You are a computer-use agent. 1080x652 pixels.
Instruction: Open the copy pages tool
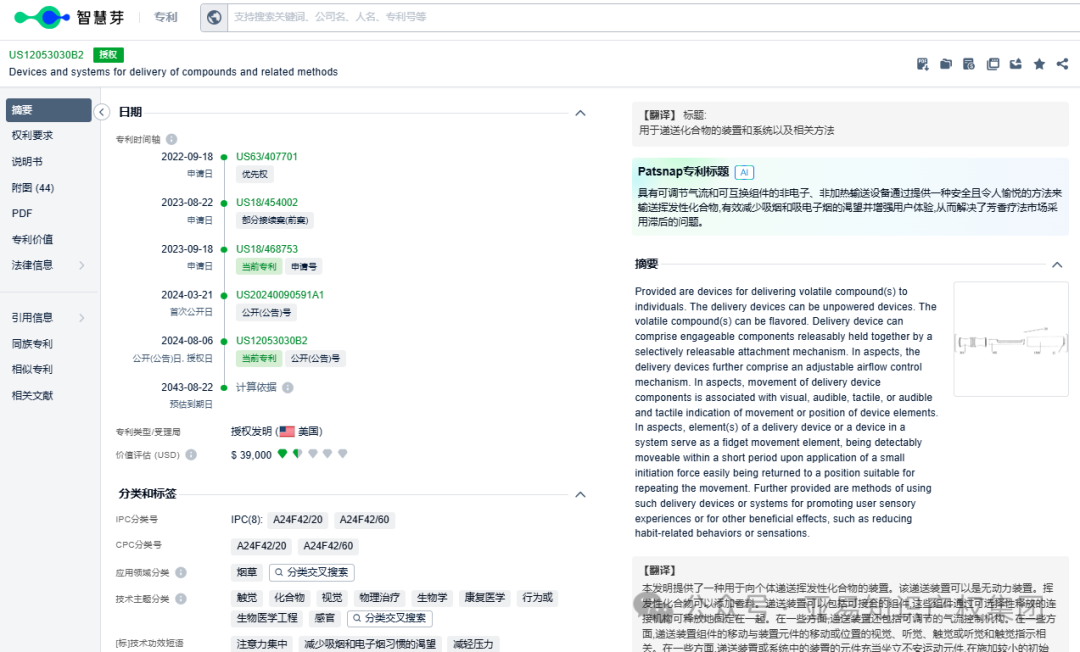point(992,63)
